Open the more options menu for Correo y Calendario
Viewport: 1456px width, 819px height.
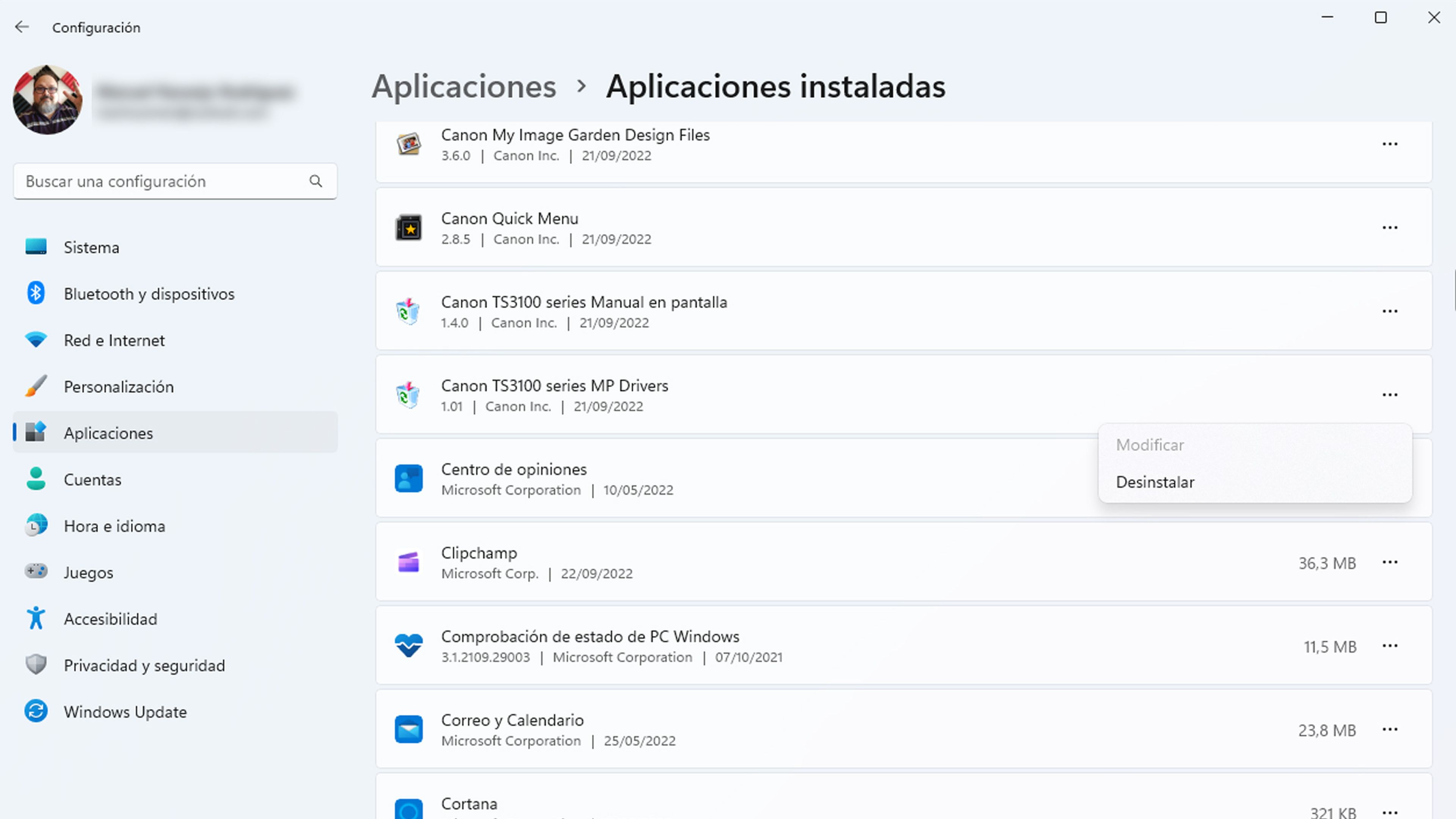(1390, 730)
